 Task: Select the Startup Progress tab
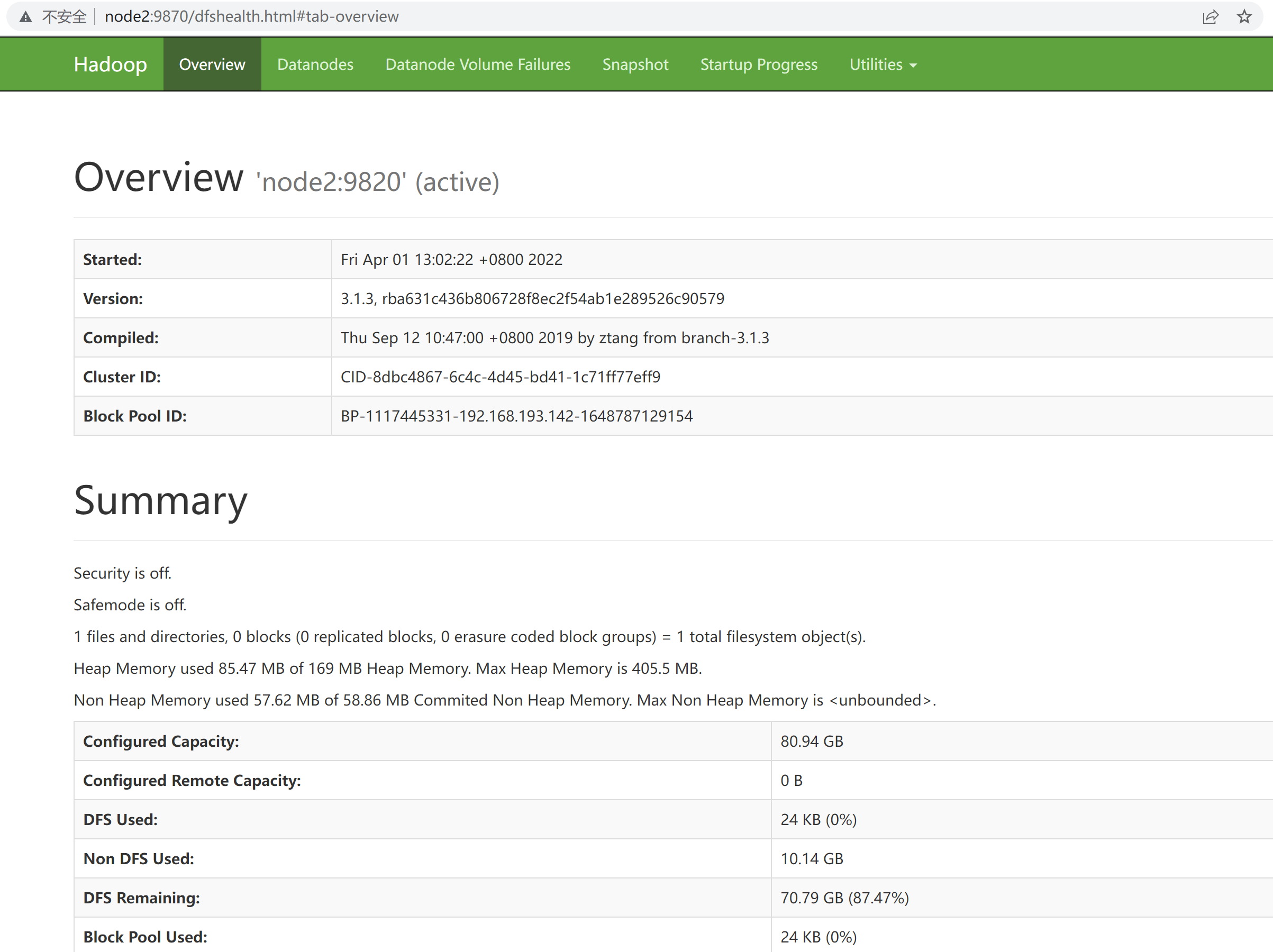[x=759, y=64]
